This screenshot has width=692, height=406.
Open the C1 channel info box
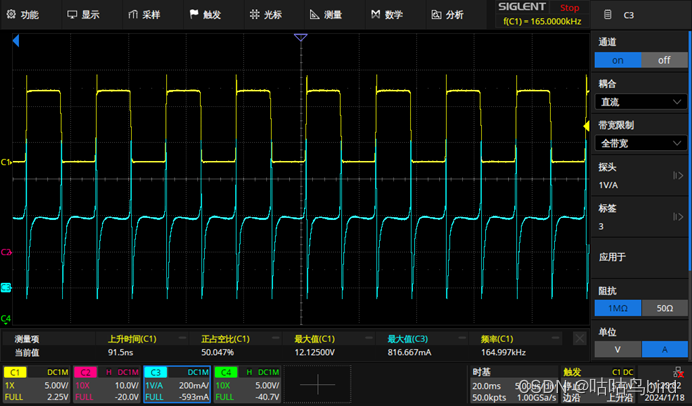tap(37, 384)
